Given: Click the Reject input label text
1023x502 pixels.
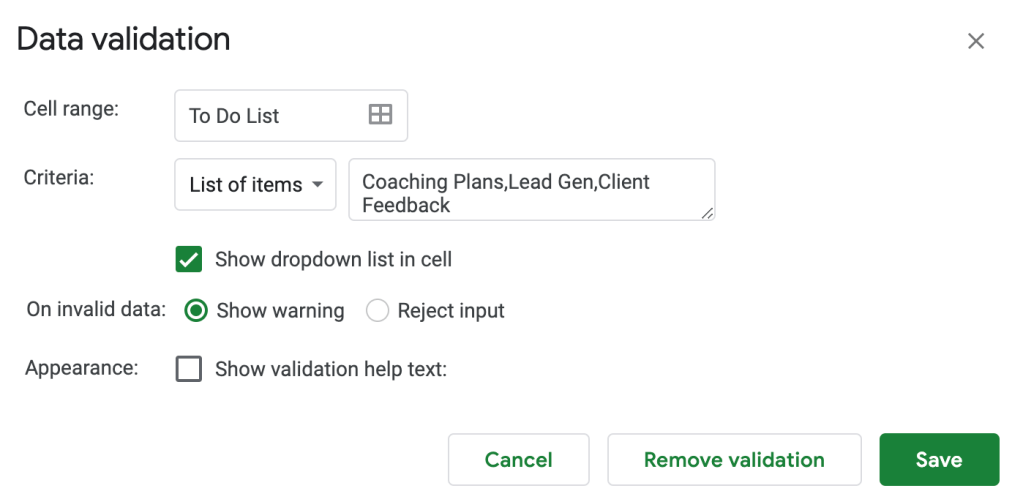Looking at the screenshot, I should pos(451,311).
